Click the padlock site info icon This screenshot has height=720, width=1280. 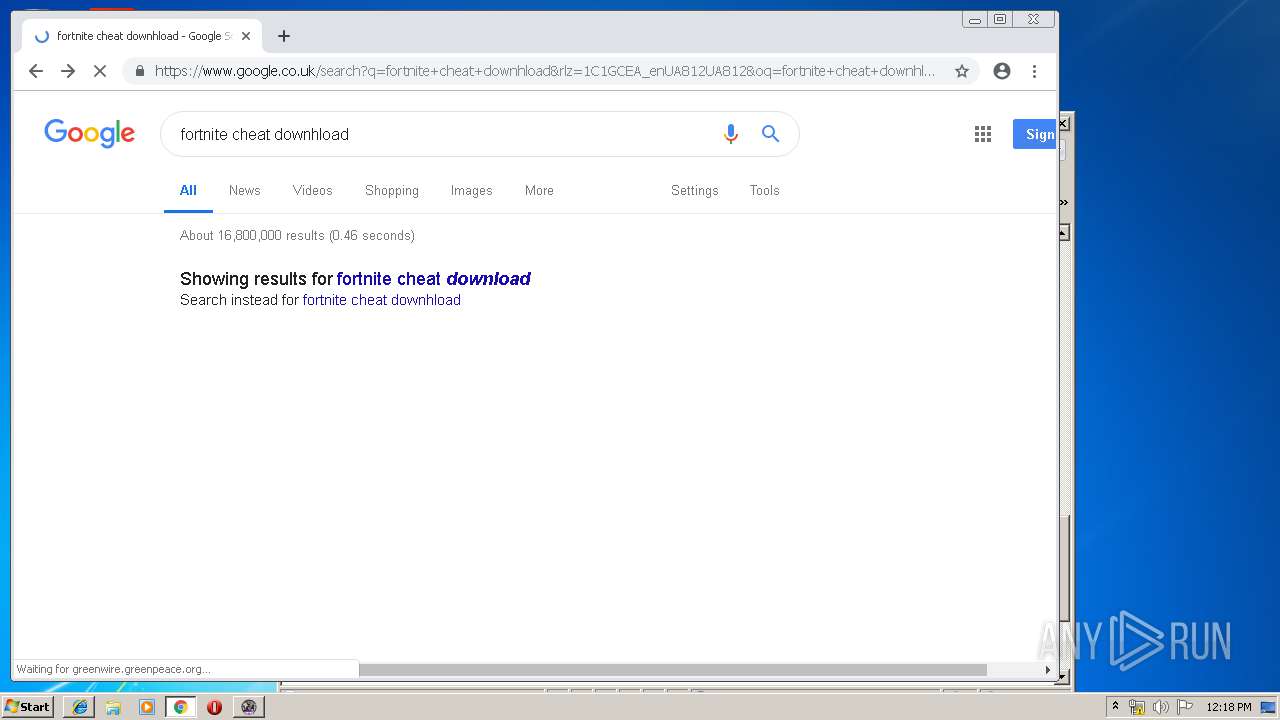pos(139,71)
